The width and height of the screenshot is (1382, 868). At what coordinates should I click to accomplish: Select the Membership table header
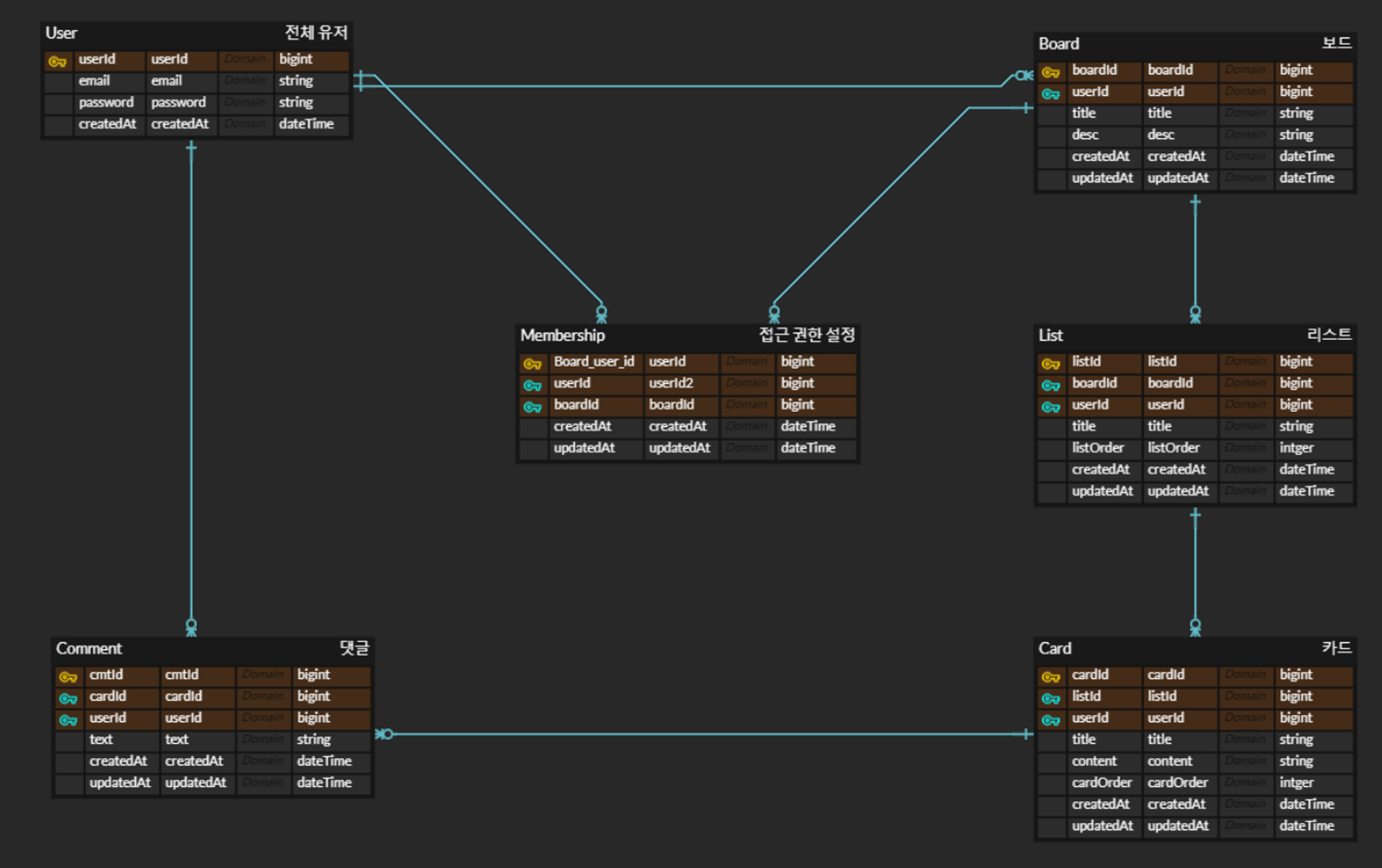[563, 335]
